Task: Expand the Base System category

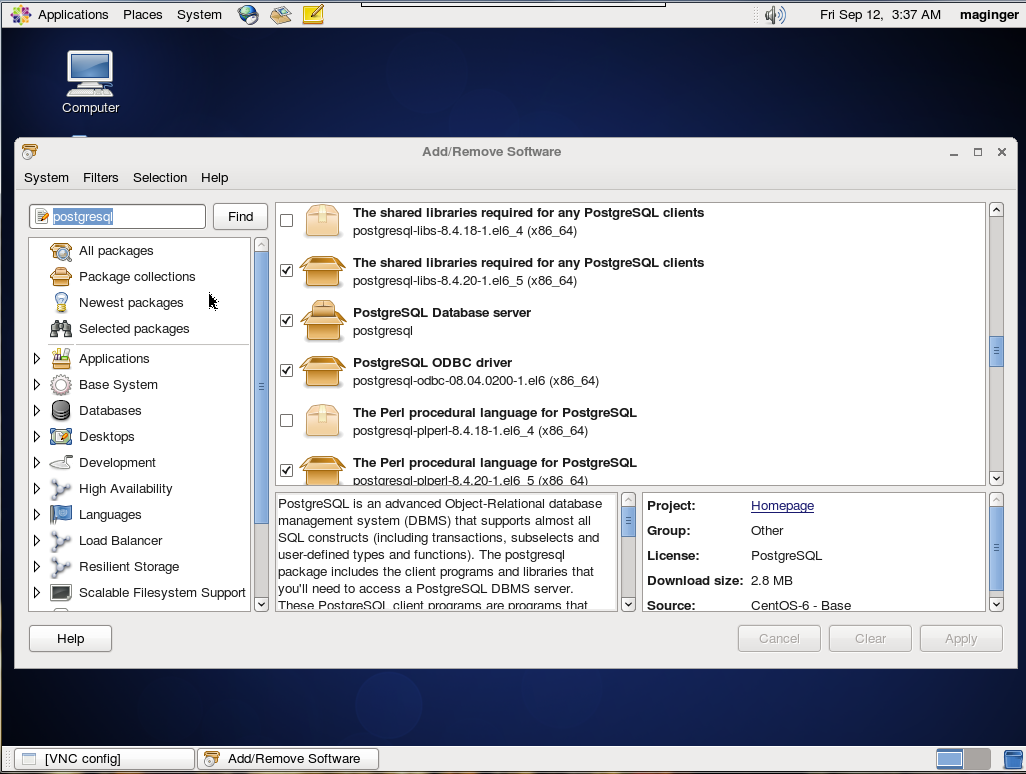Action: [x=37, y=385]
